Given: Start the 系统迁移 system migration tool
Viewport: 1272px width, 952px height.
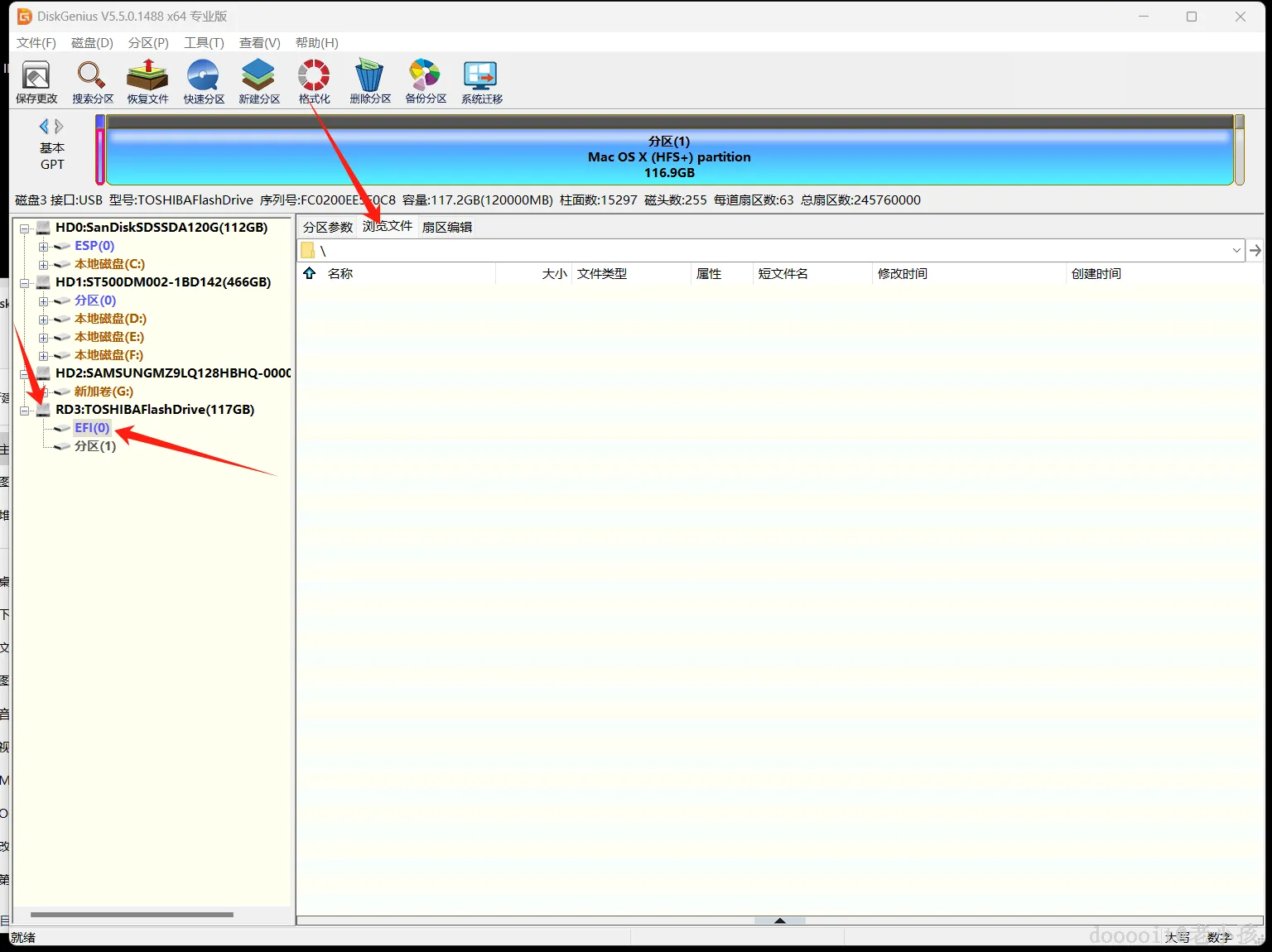Looking at the screenshot, I should point(482,81).
